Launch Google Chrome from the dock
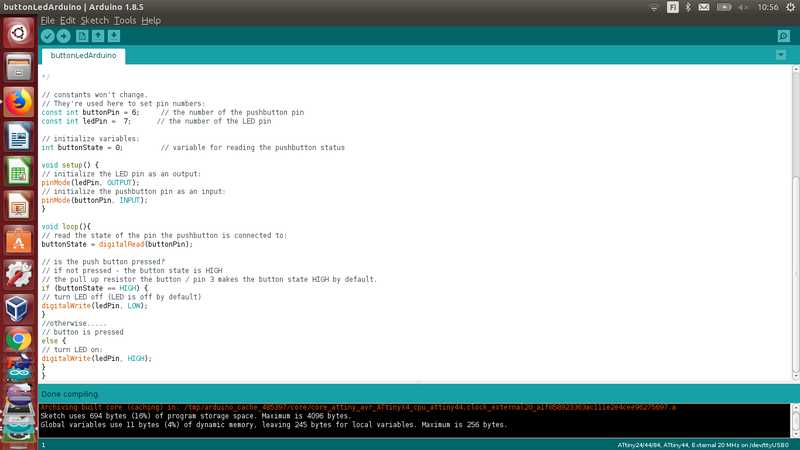 18,341
